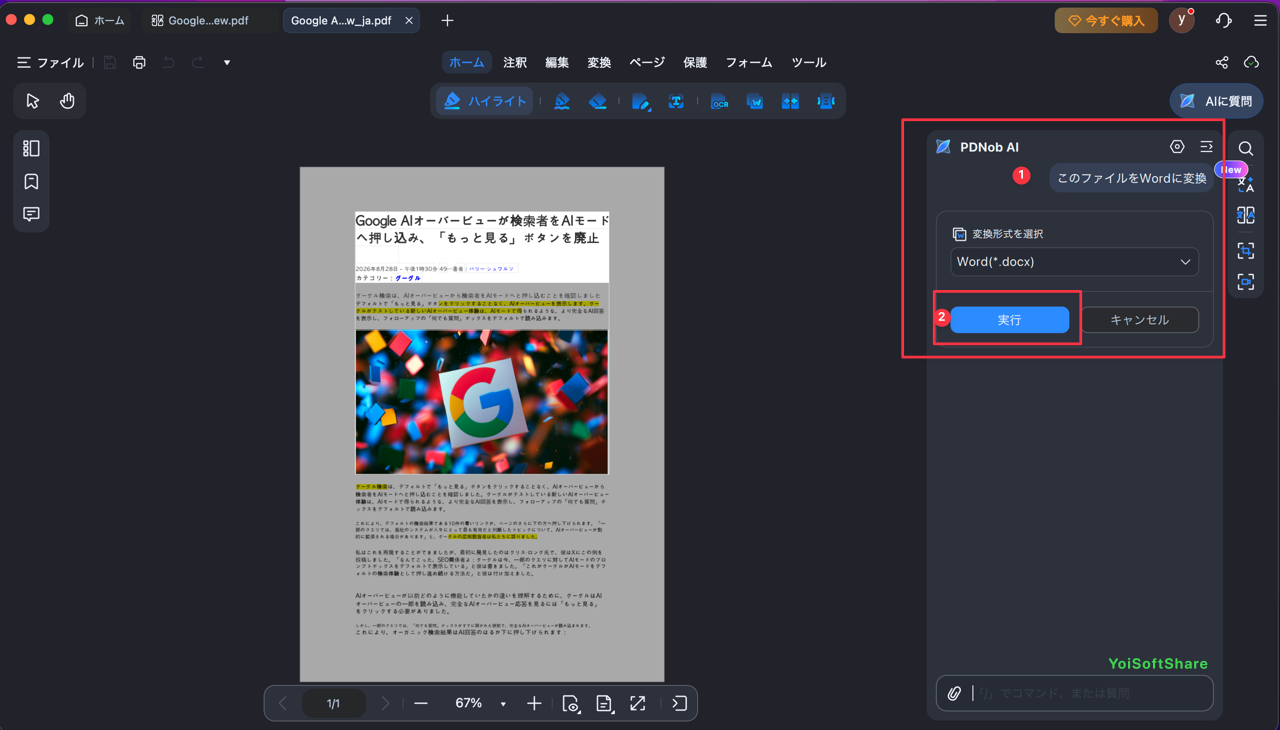Image resolution: width=1280 pixels, height=730 pixels.
Task: Click the compare documents icon in right sidebar
Action: (x=1246, y=215)
